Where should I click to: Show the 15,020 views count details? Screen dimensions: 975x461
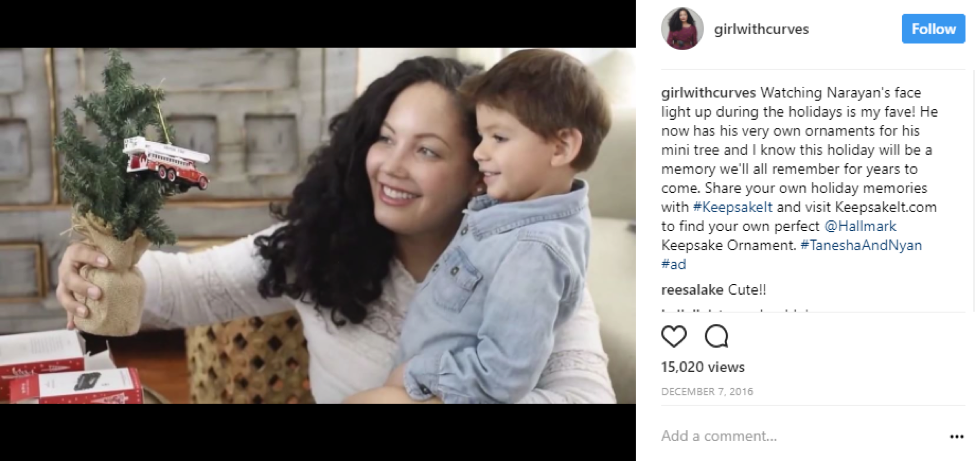click(x=703, y=367)
